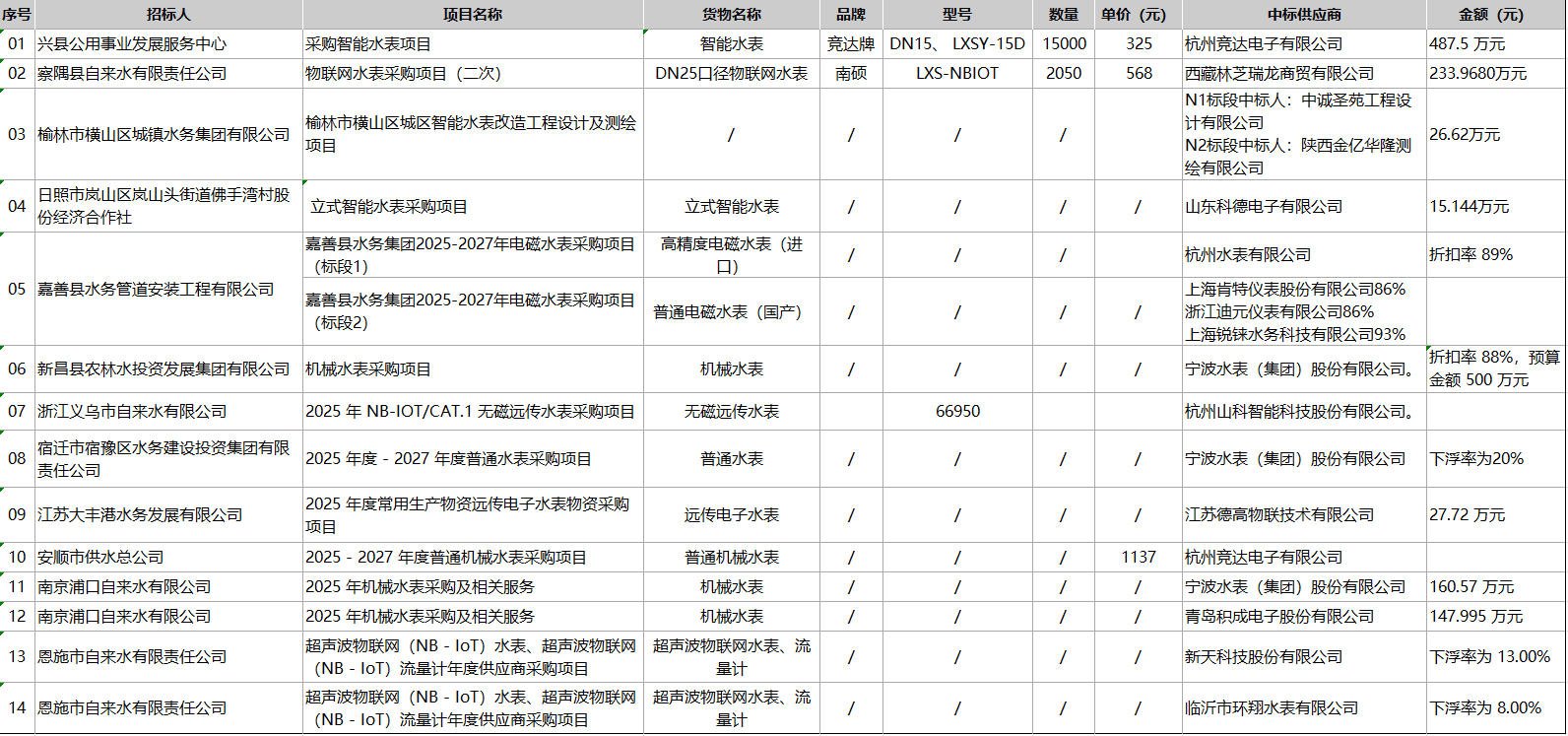Click the cell 无磁远传水表
The height and width of the screenshot is (736, 1568).
pyautogui.click(x=732, y=412)
